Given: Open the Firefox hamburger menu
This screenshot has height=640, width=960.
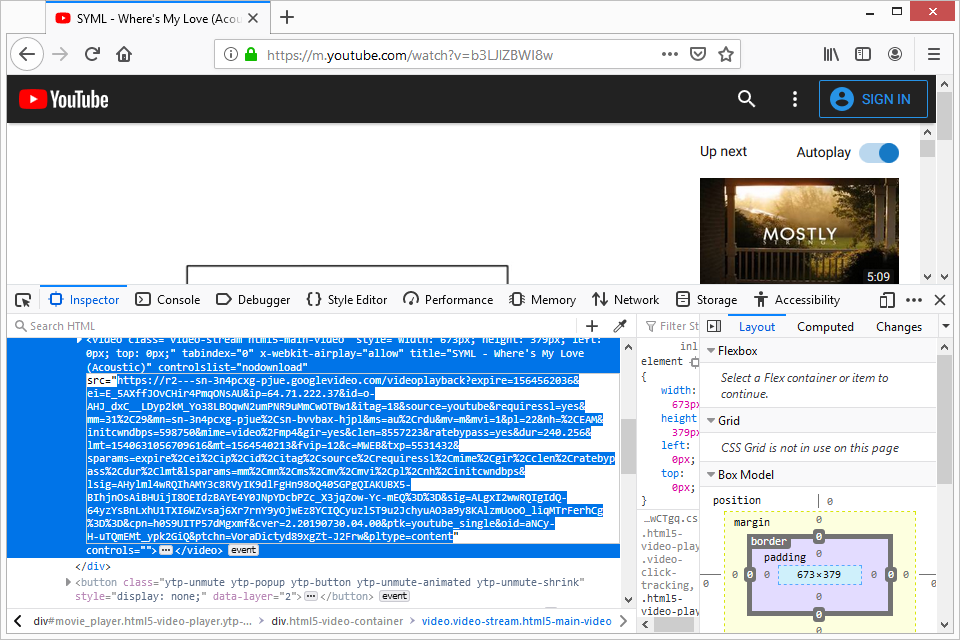Looking at the screenshot, I should (933, 54).
